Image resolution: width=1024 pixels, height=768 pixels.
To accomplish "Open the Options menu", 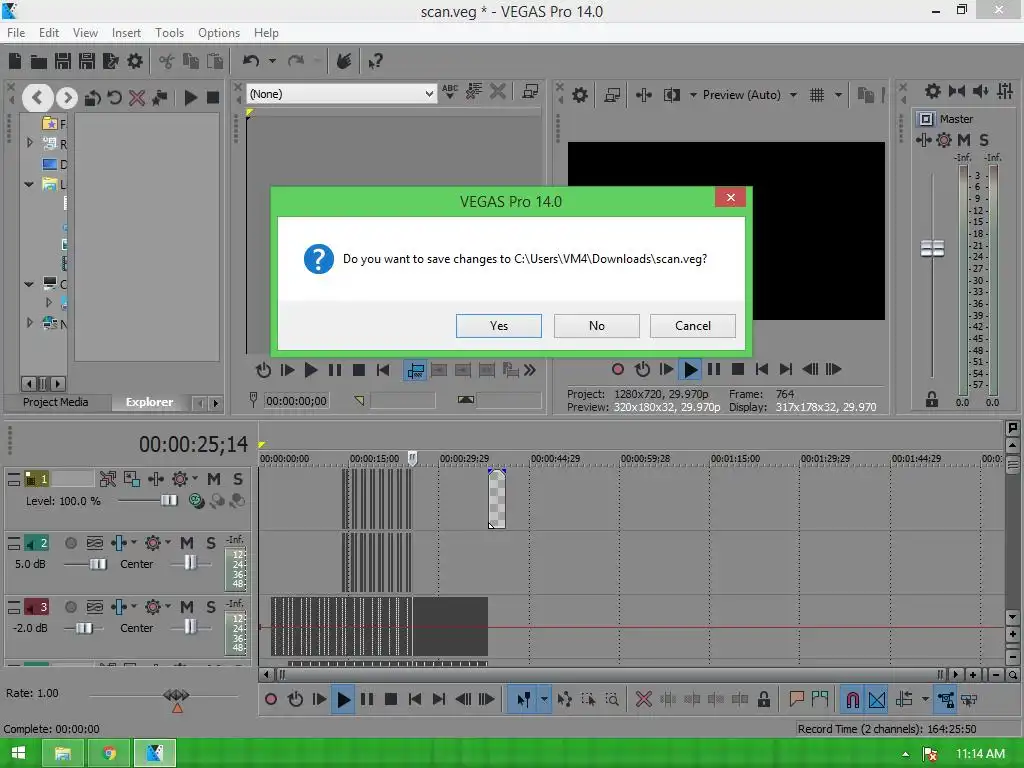I will pyautogui.click(x=219, y=33).
